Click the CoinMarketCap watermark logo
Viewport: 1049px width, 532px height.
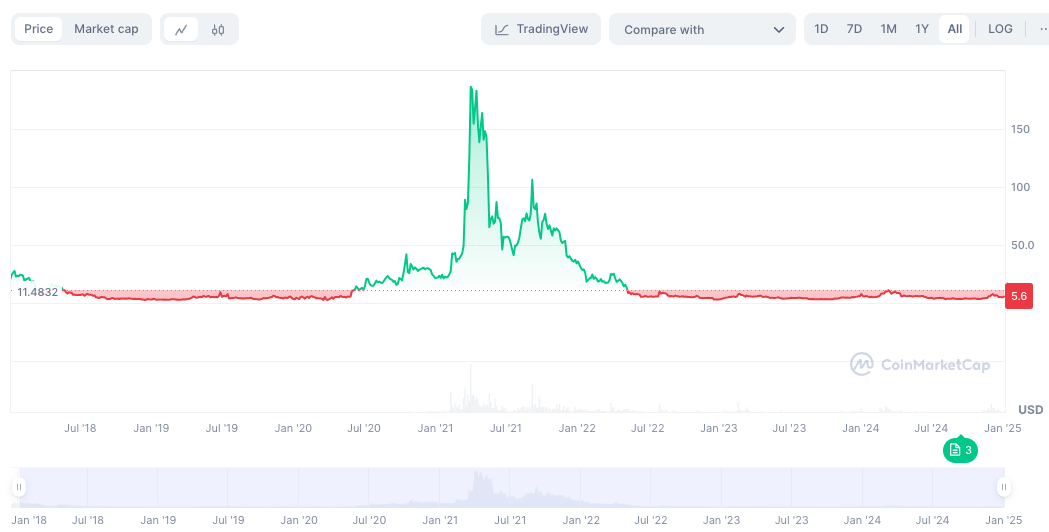coord(920,364)
